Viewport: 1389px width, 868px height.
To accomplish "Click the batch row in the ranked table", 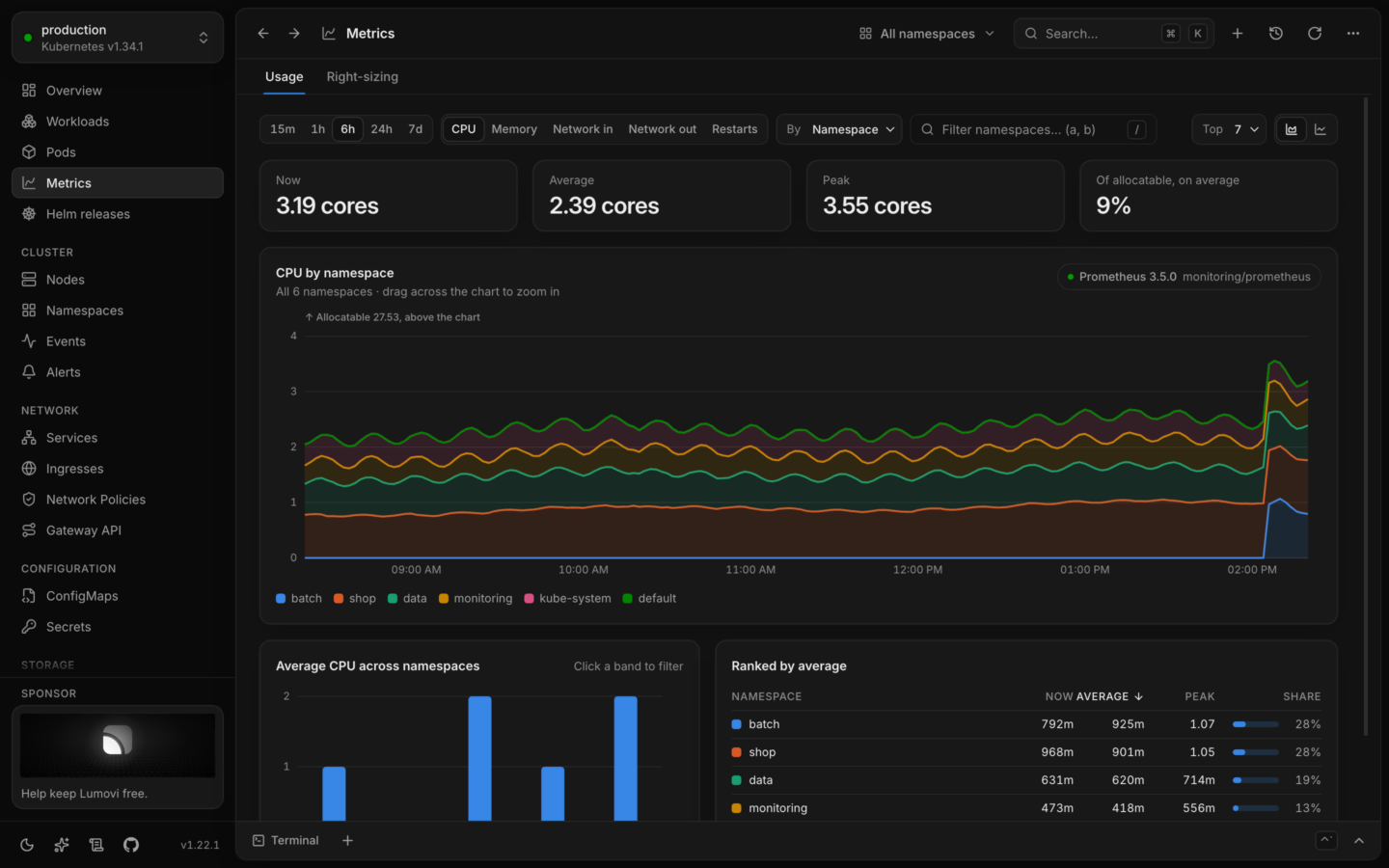I will pos(1026,724).
